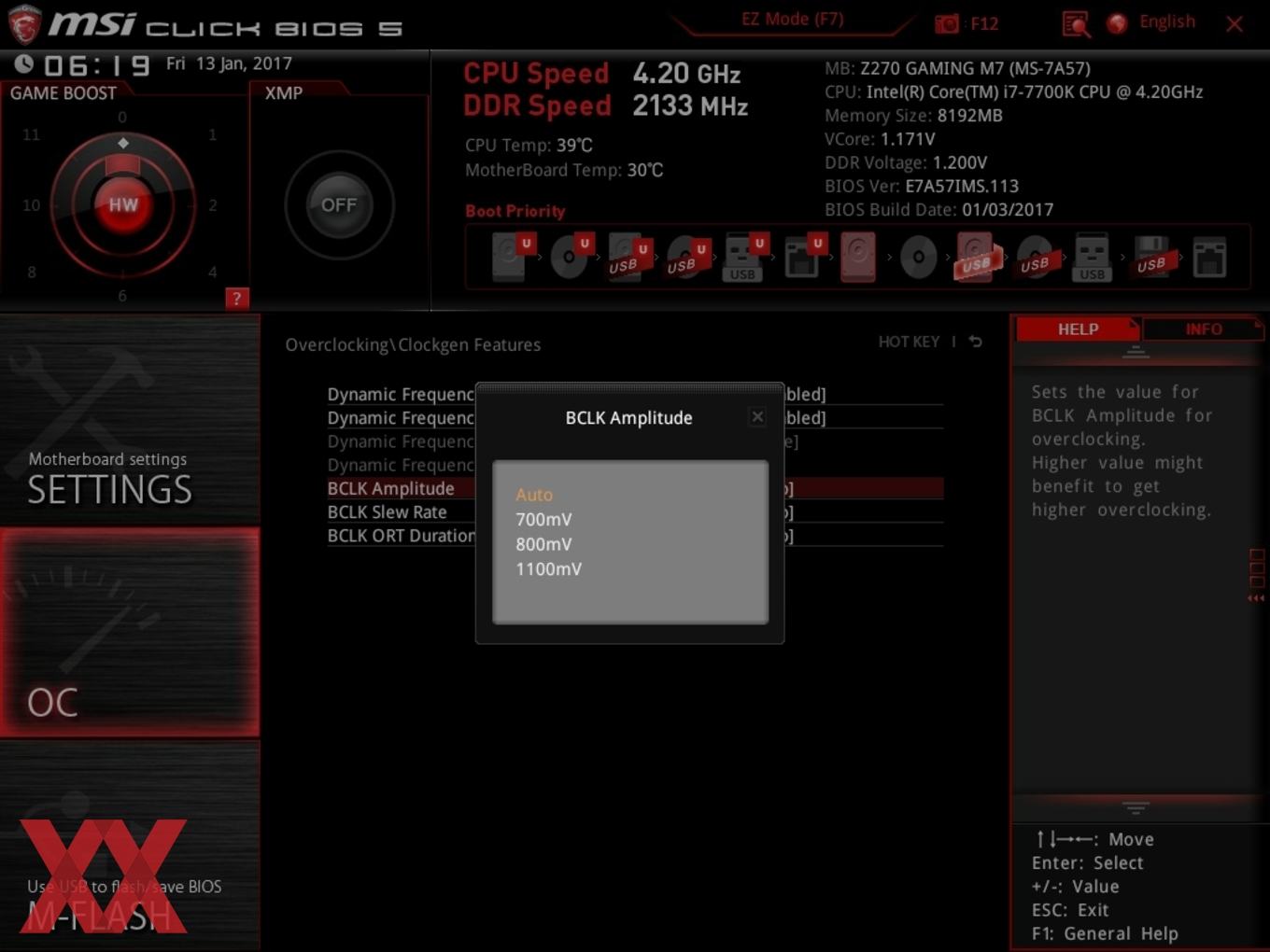The image size is (1270, 952).
Task: Click the date Fri 13 Jan, 2017
Action: click(229, 63)
